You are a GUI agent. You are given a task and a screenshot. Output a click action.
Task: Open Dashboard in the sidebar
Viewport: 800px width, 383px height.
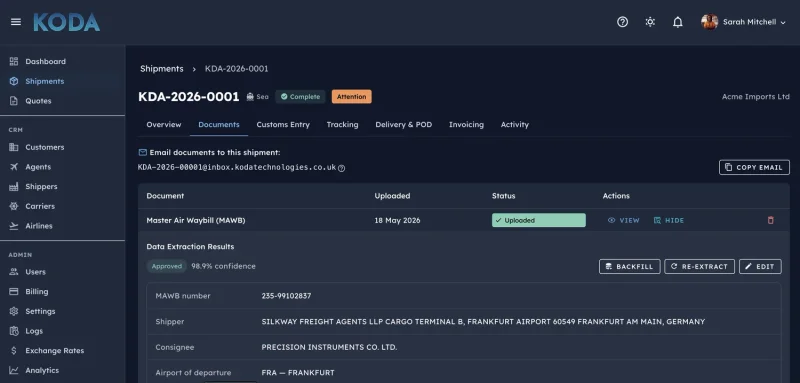coord(45,61)
